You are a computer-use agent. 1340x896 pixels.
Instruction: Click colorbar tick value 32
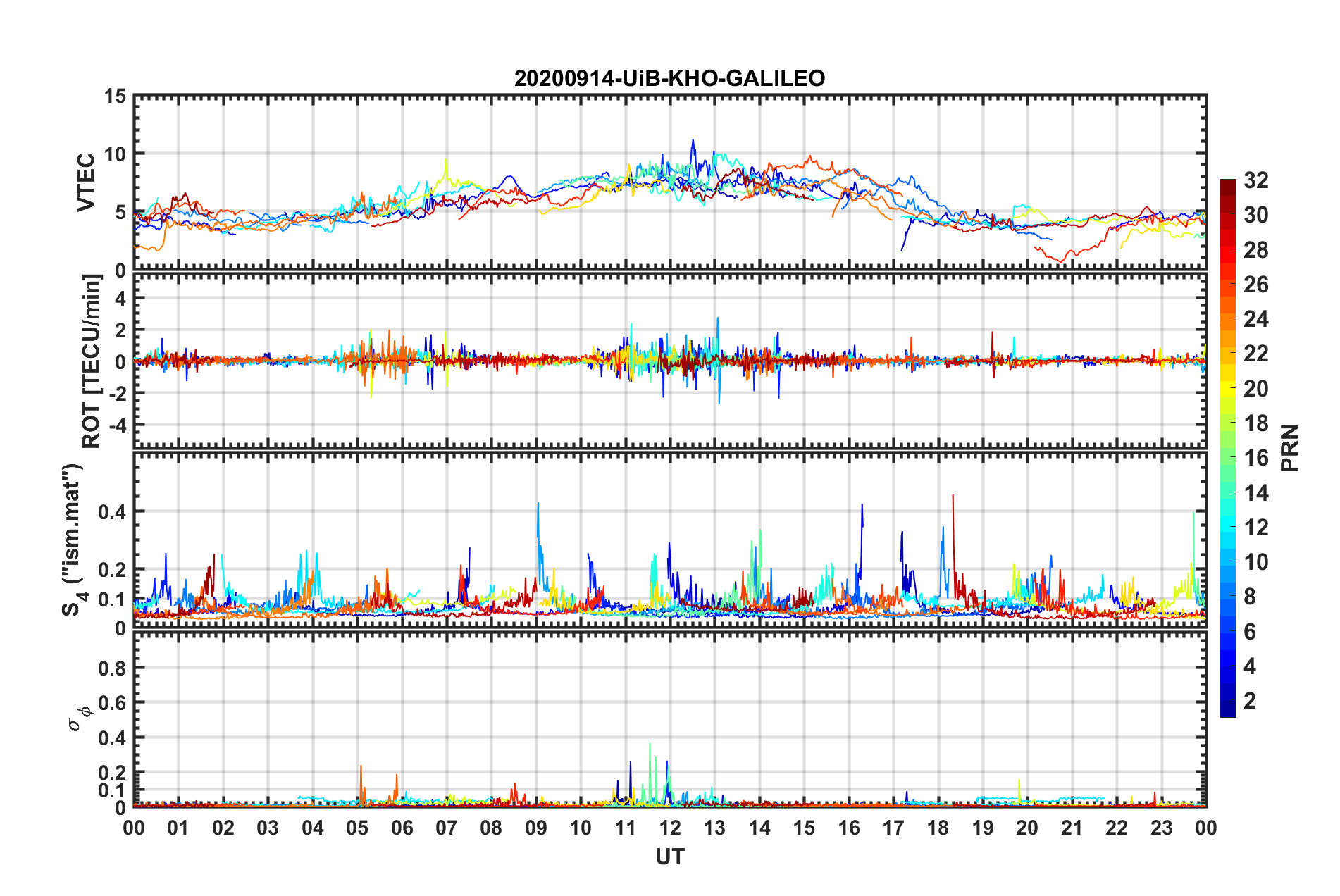[x=1256, y=180]
